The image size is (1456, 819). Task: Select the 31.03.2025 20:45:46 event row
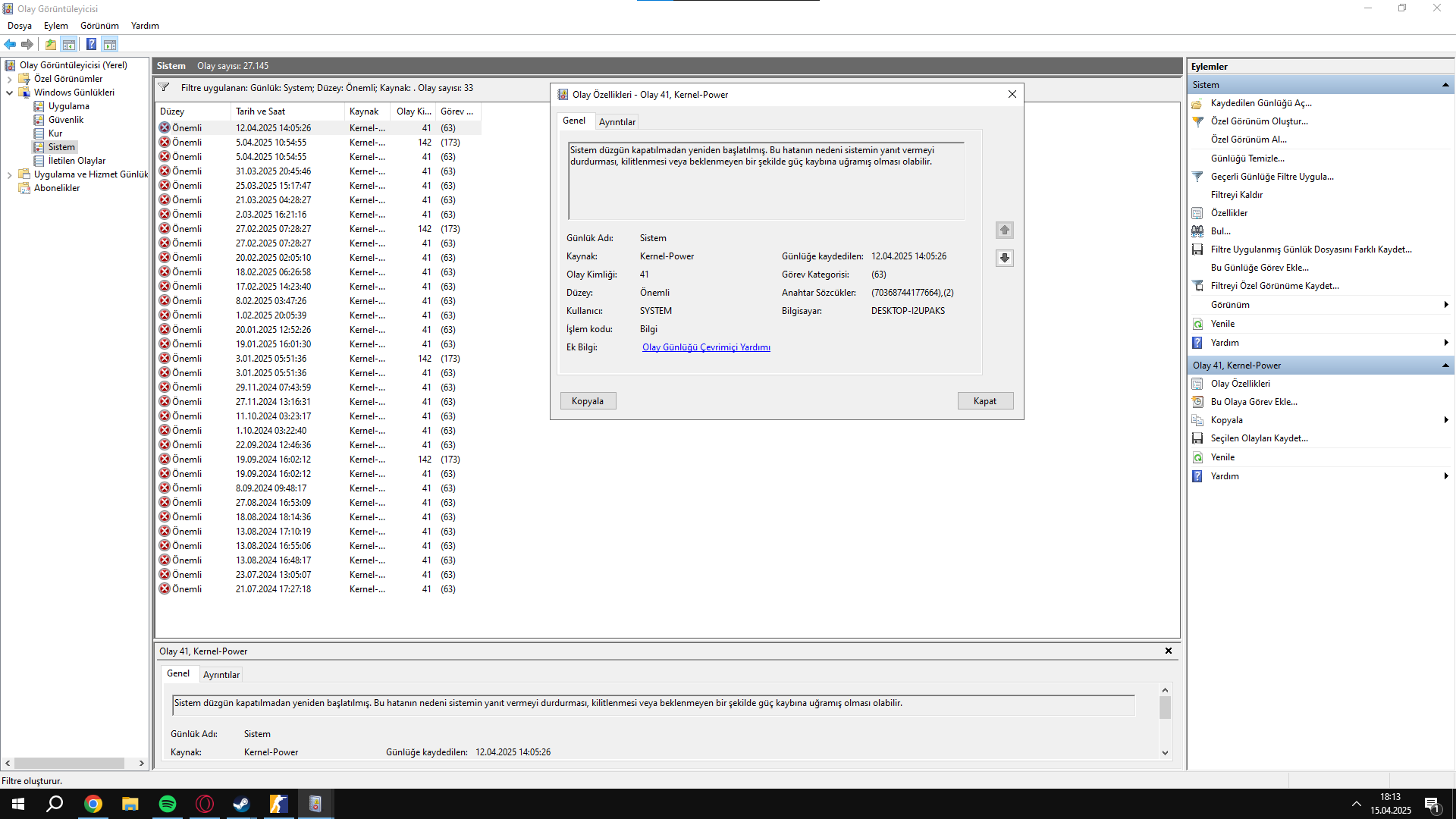(273, 171)
